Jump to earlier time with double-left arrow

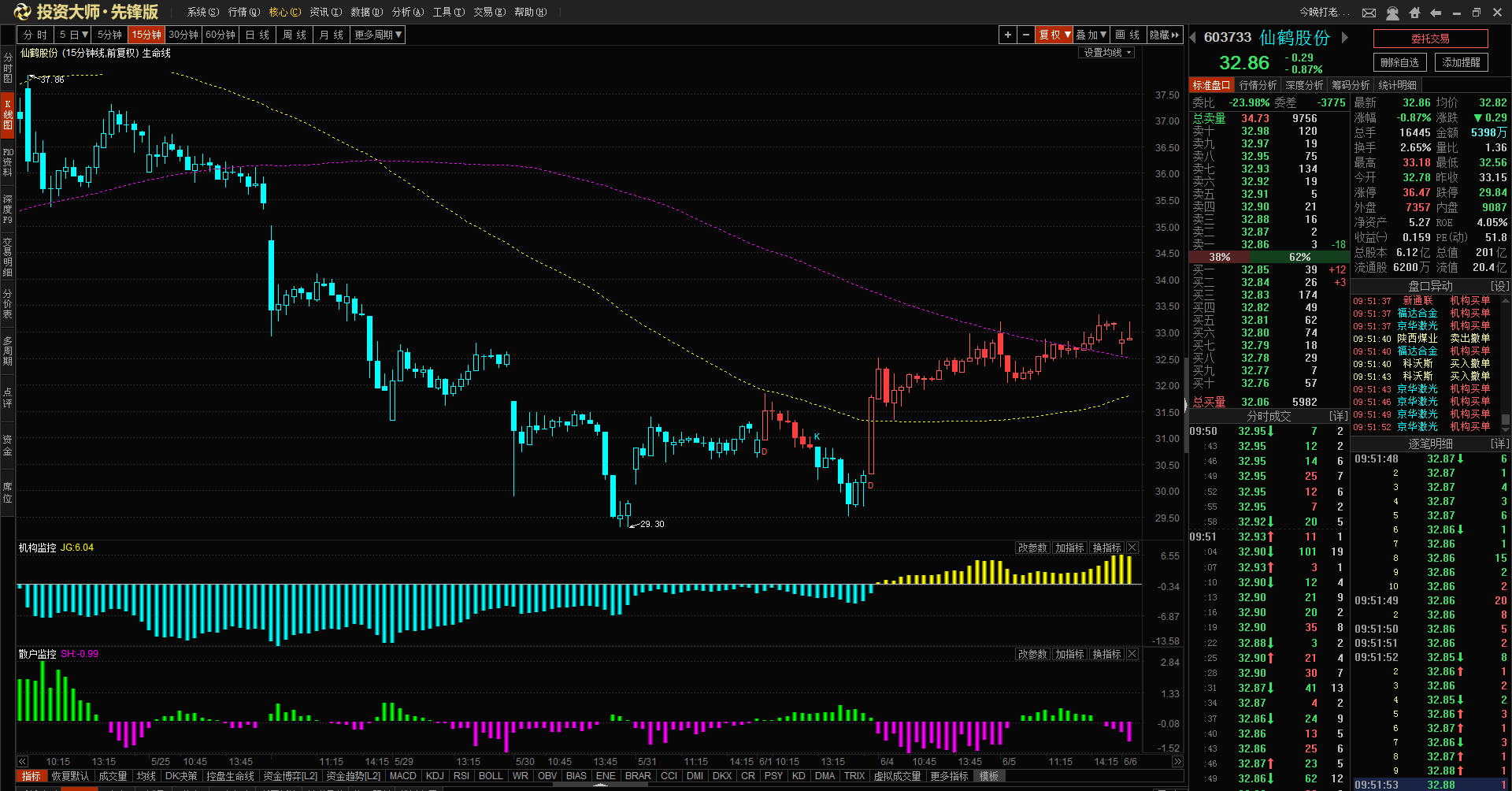23,762
